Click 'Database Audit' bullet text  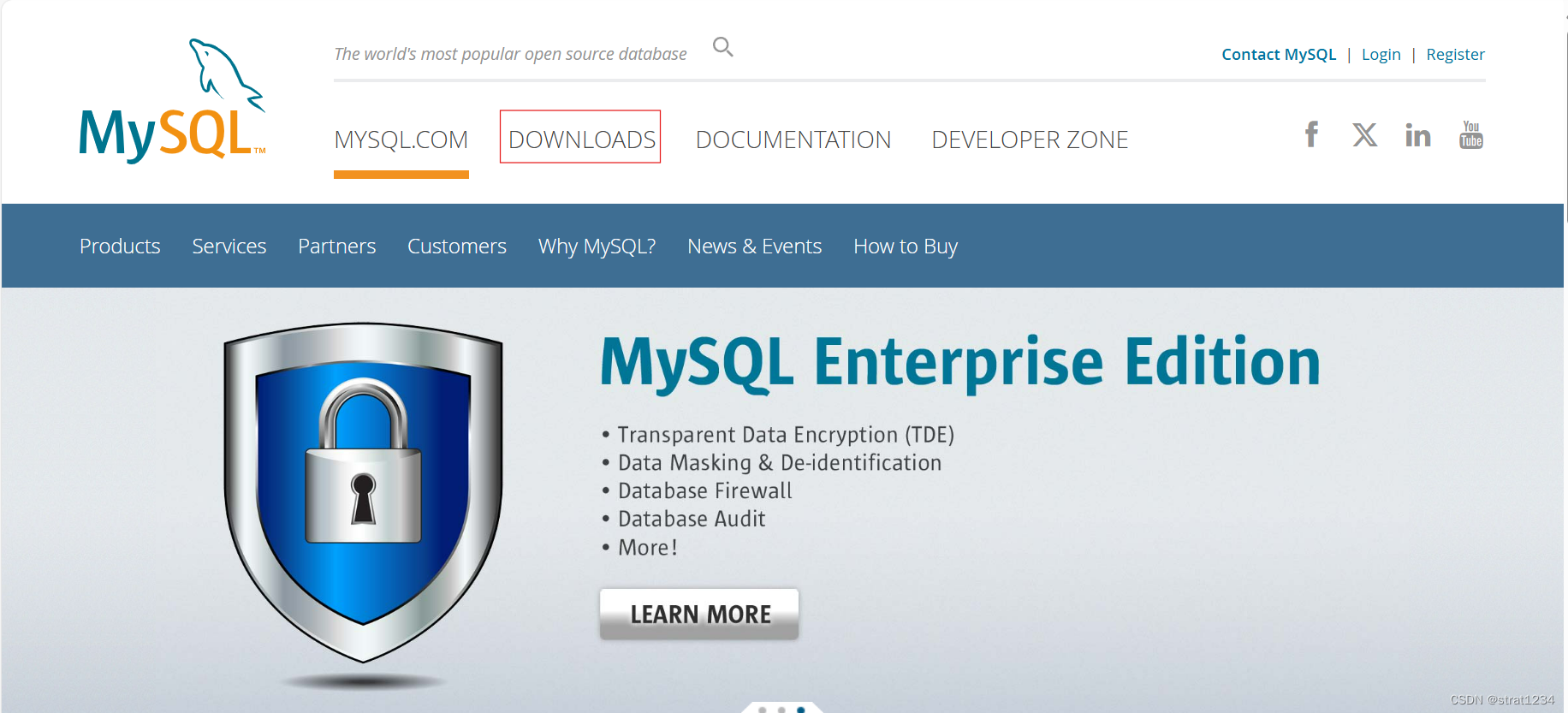692,520
